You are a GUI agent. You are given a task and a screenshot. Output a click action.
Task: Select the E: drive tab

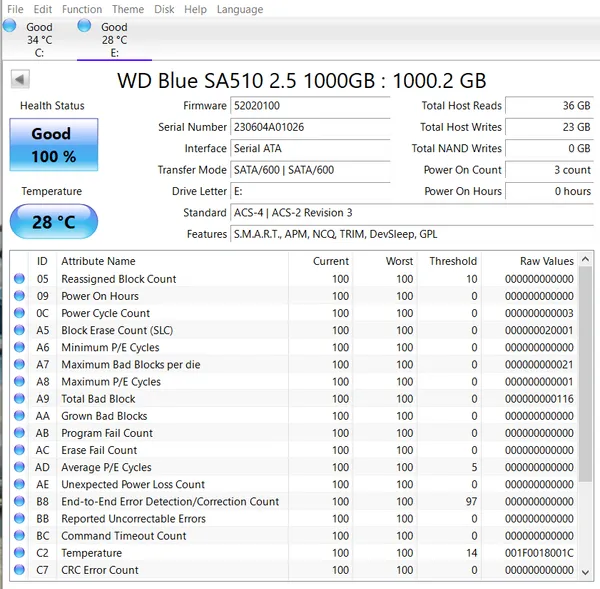point(114,39)
